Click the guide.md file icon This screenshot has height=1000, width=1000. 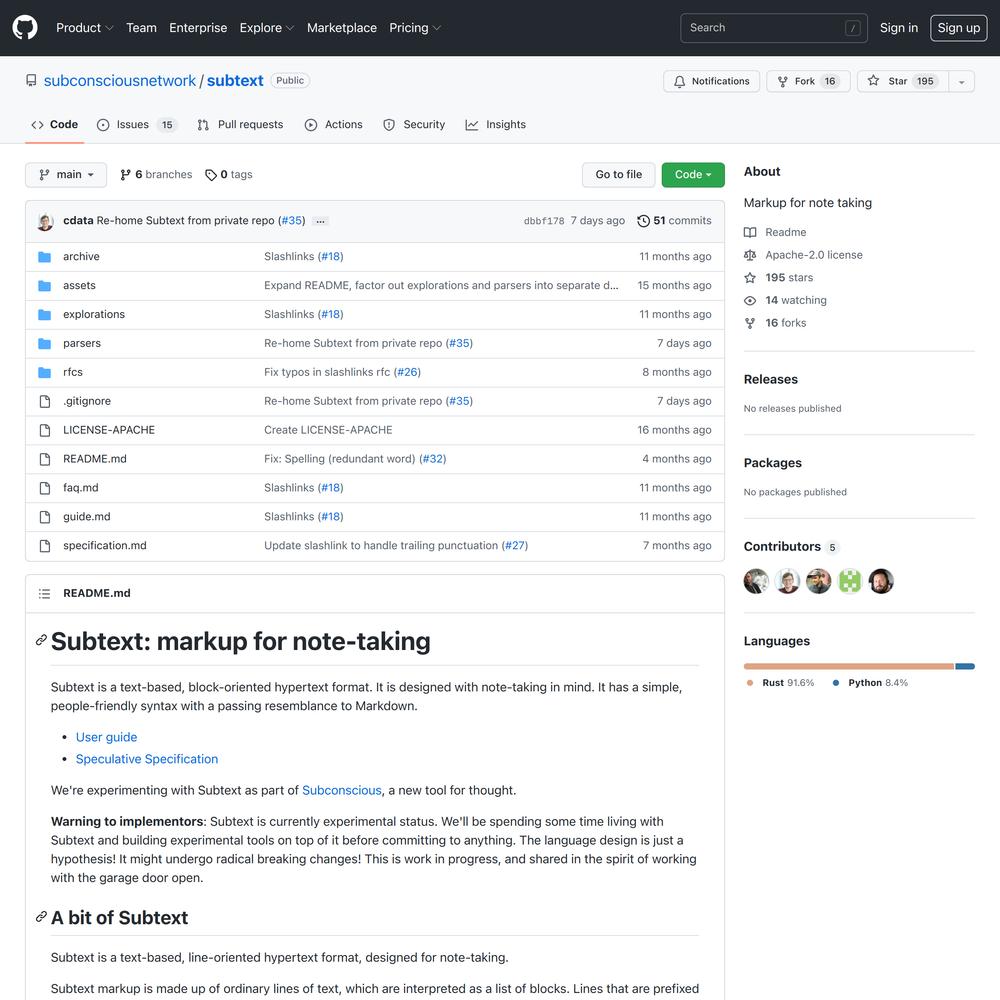[x=45, y=517]
